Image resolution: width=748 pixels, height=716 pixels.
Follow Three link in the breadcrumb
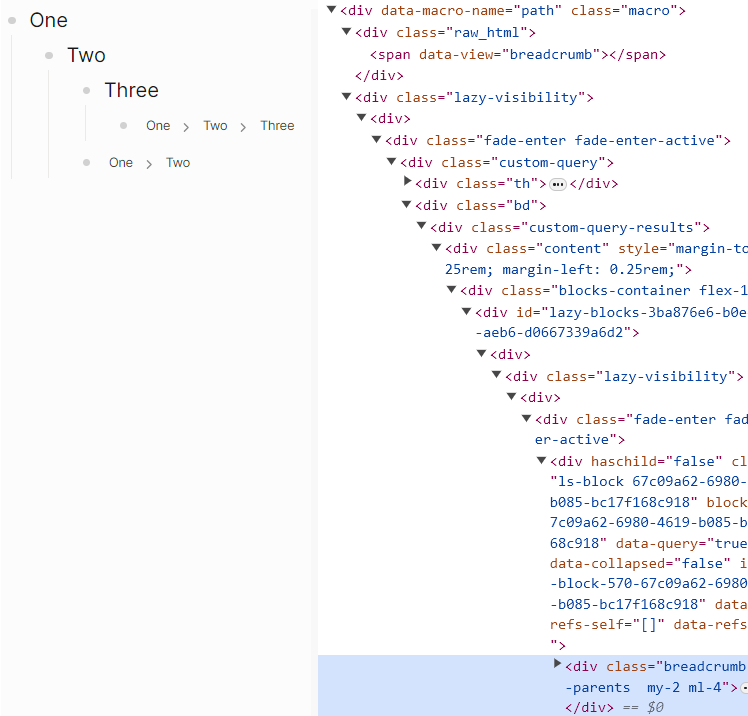click(x=277, y=125)
